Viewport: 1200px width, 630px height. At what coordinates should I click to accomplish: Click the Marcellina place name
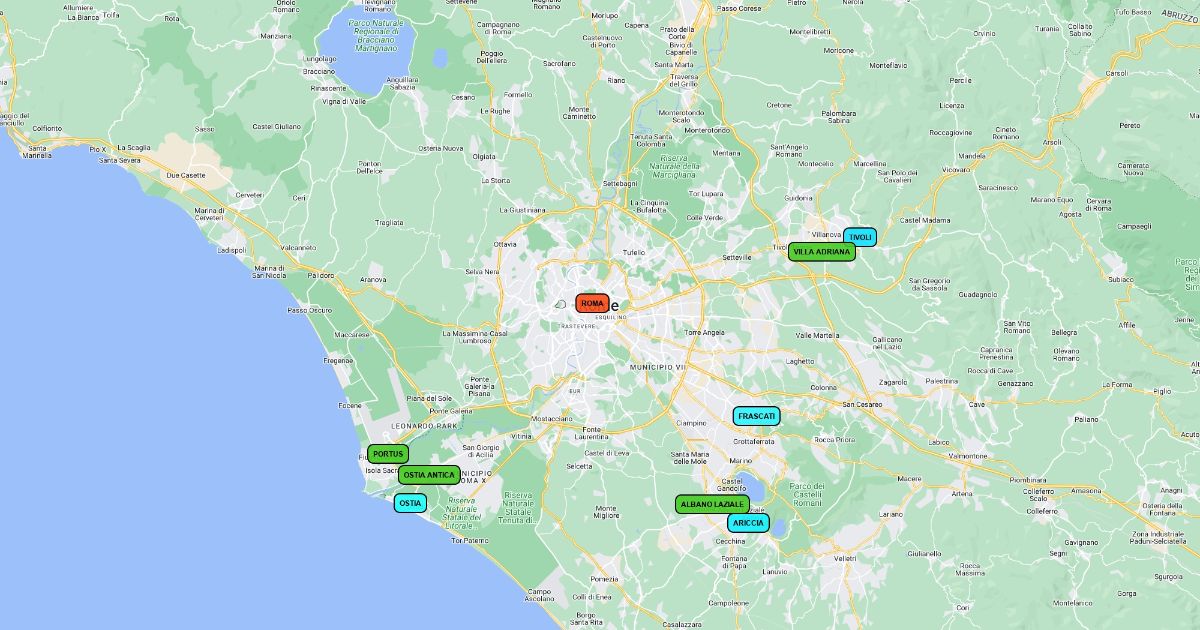(870, 163)
